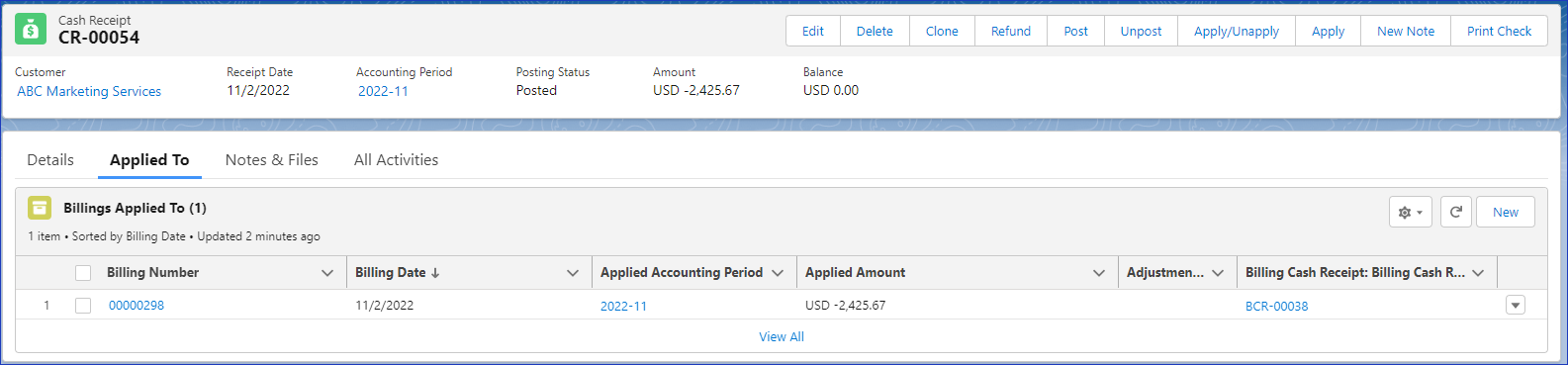Go to All Activities tab
Image resolution: width=1568 pixels, height=365 pixels.
[x=396, y=159]
